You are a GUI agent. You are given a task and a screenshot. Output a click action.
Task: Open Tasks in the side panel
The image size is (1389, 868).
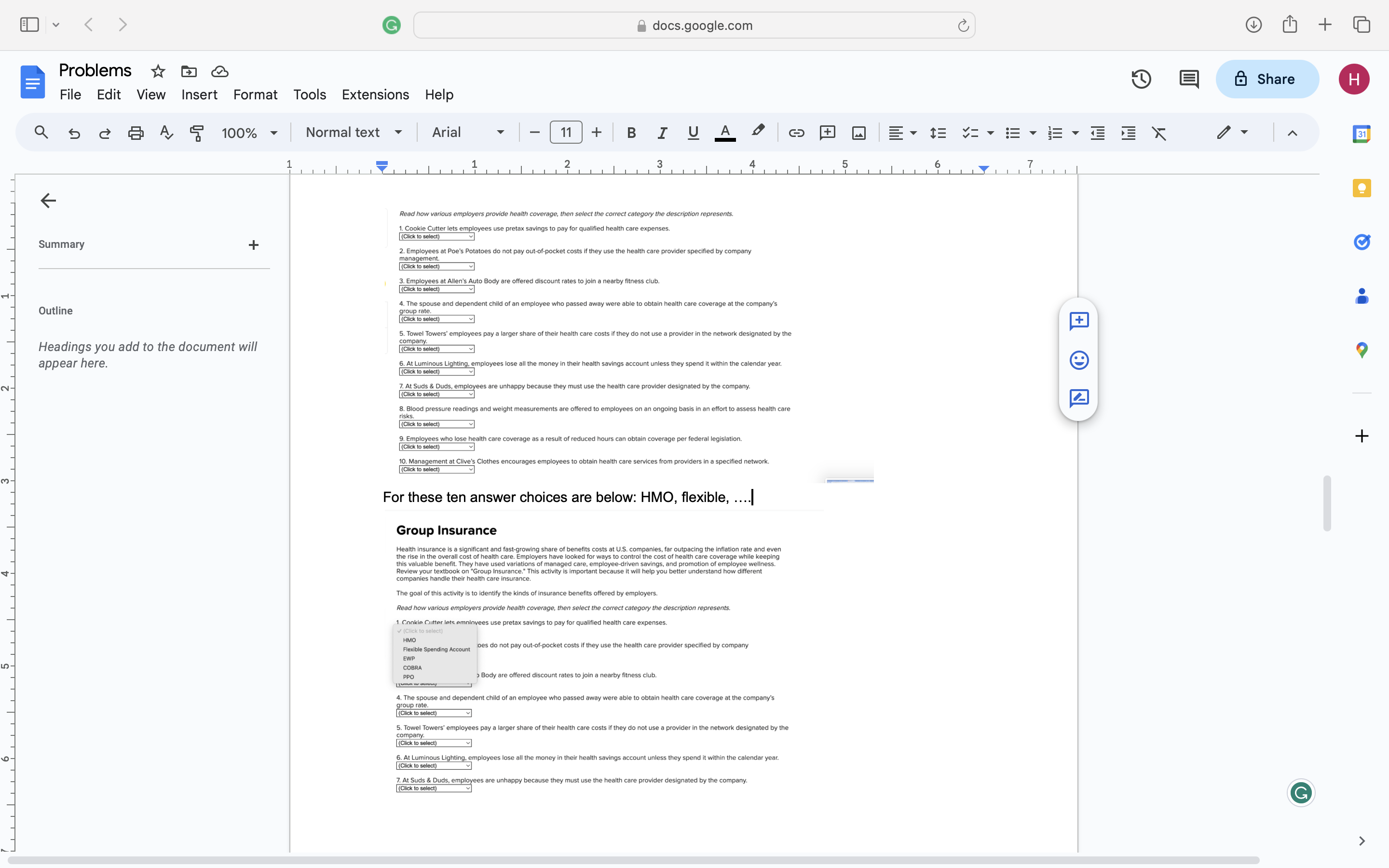[x=1362, y=242]
